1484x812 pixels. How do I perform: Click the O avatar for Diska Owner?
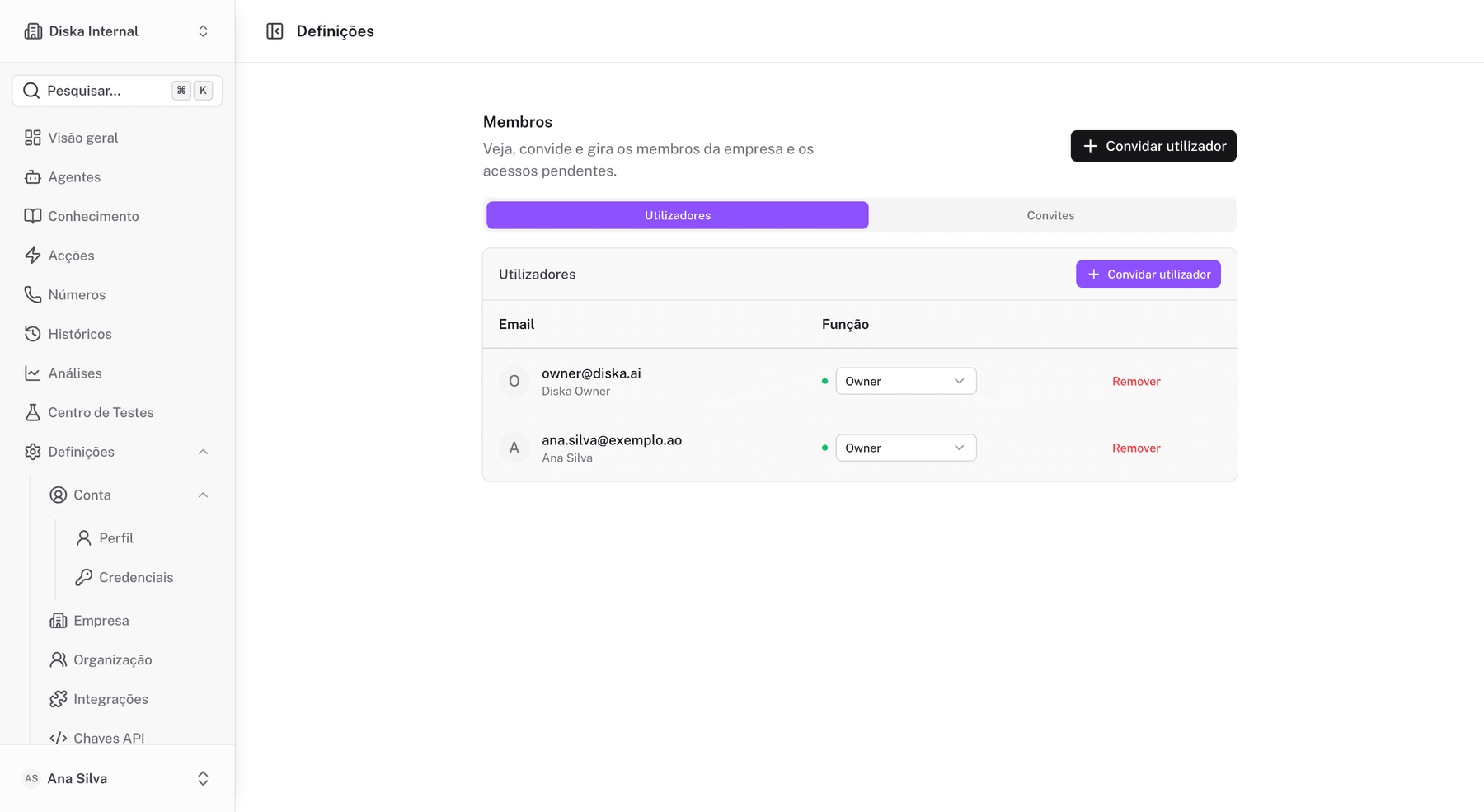[514, 381]
